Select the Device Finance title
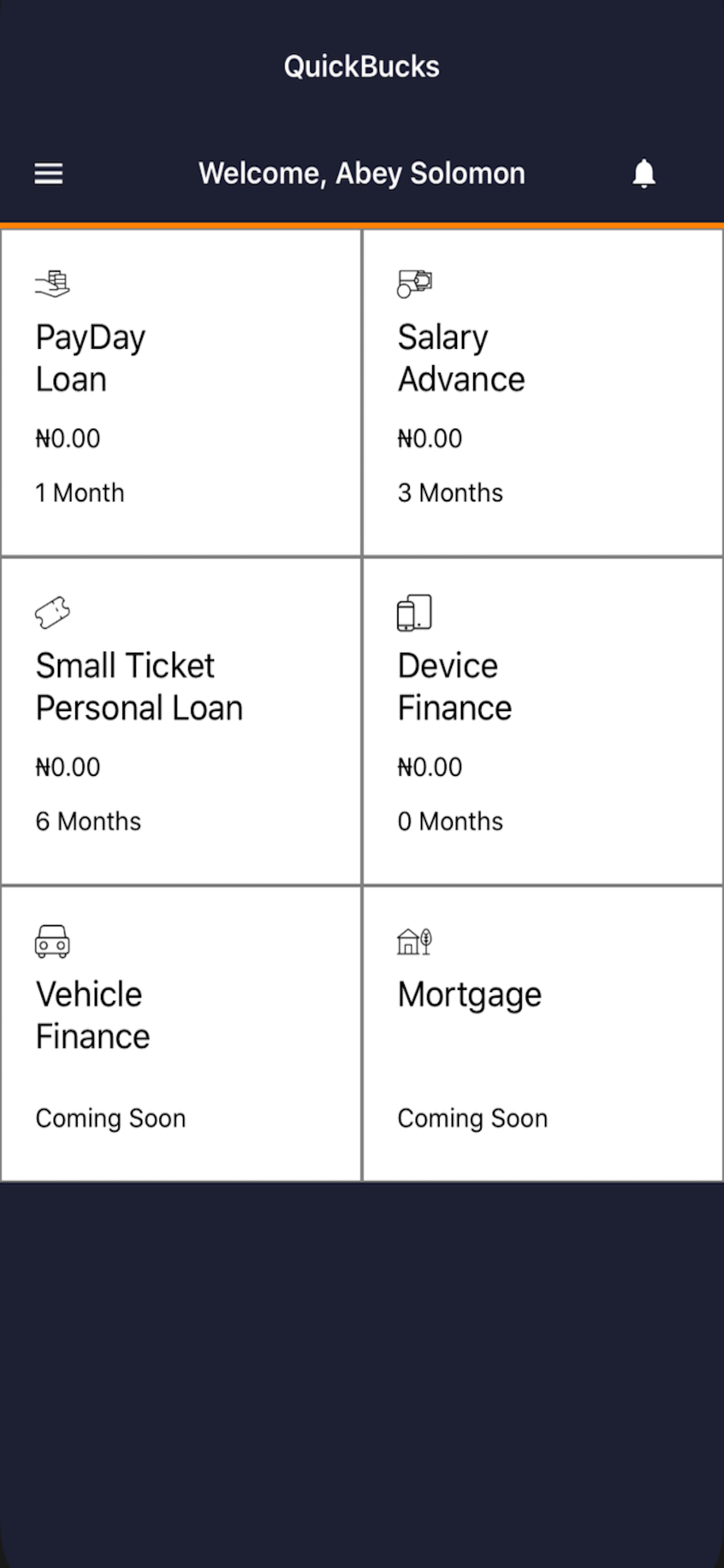Viewport: 724px width, 1568px height. pos(455,686)
